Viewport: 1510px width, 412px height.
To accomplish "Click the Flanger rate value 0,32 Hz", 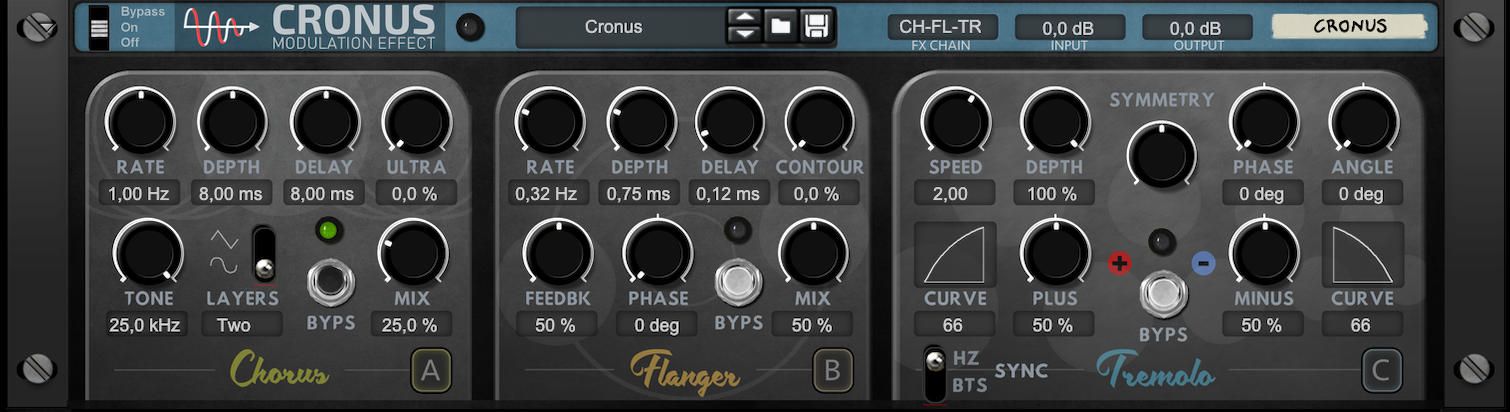I will click(x=547, y=194).
